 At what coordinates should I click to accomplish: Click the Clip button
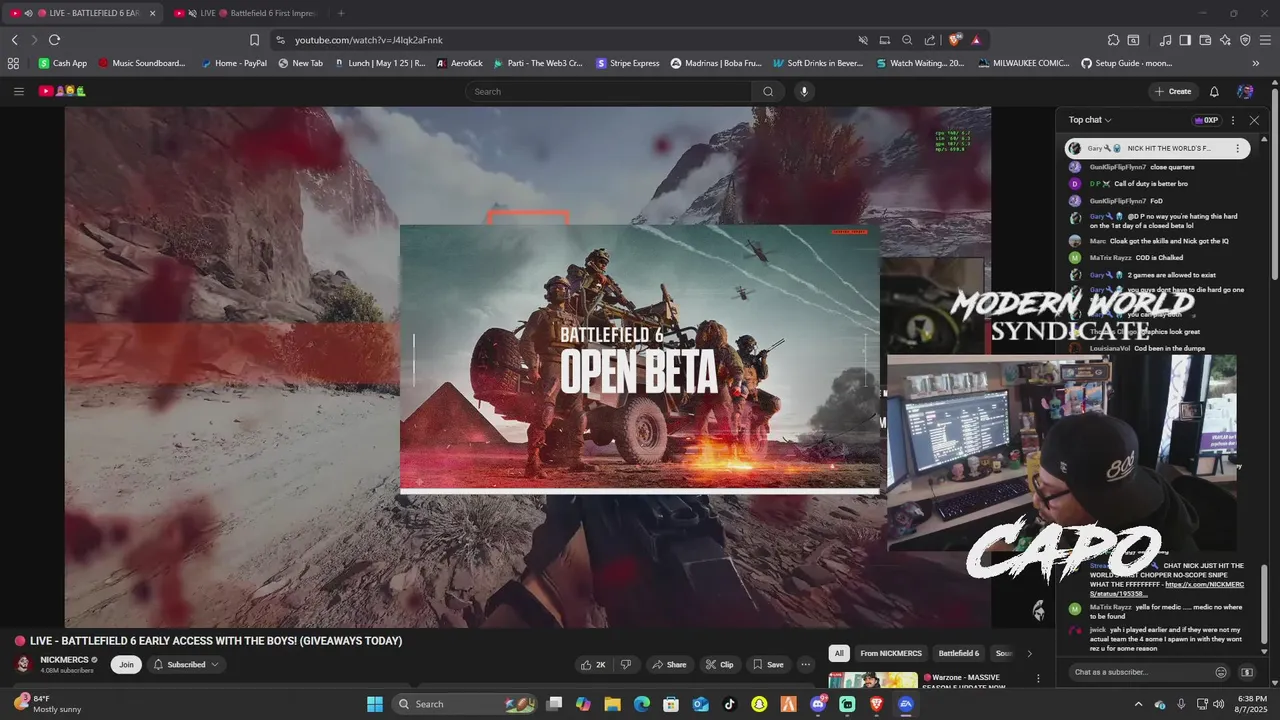(x=719, y=664)
